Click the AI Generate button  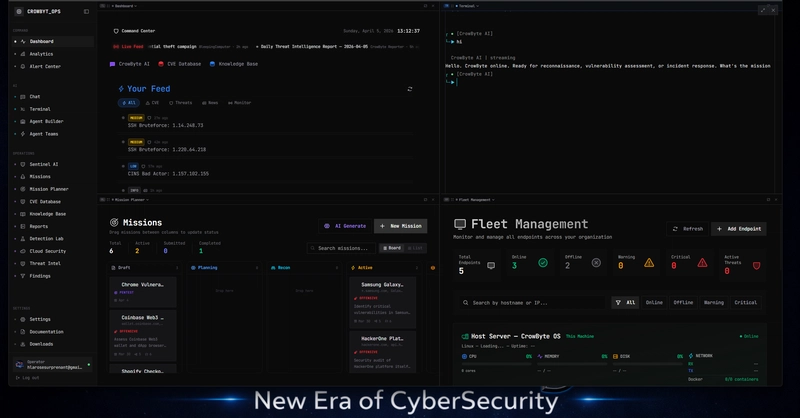tap(345, 226)
